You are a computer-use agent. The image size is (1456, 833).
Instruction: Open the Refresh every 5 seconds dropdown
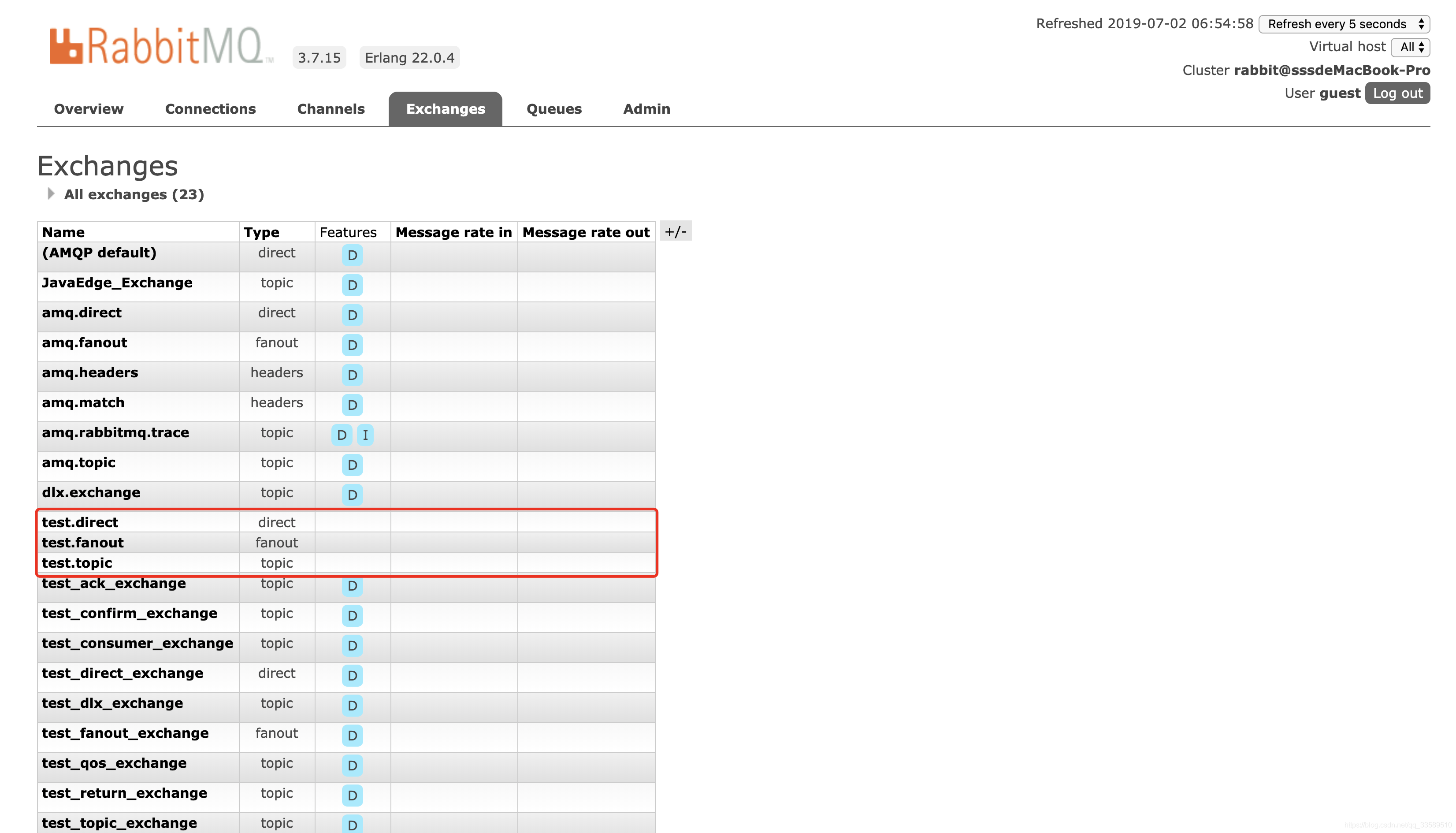[1344, 24]
